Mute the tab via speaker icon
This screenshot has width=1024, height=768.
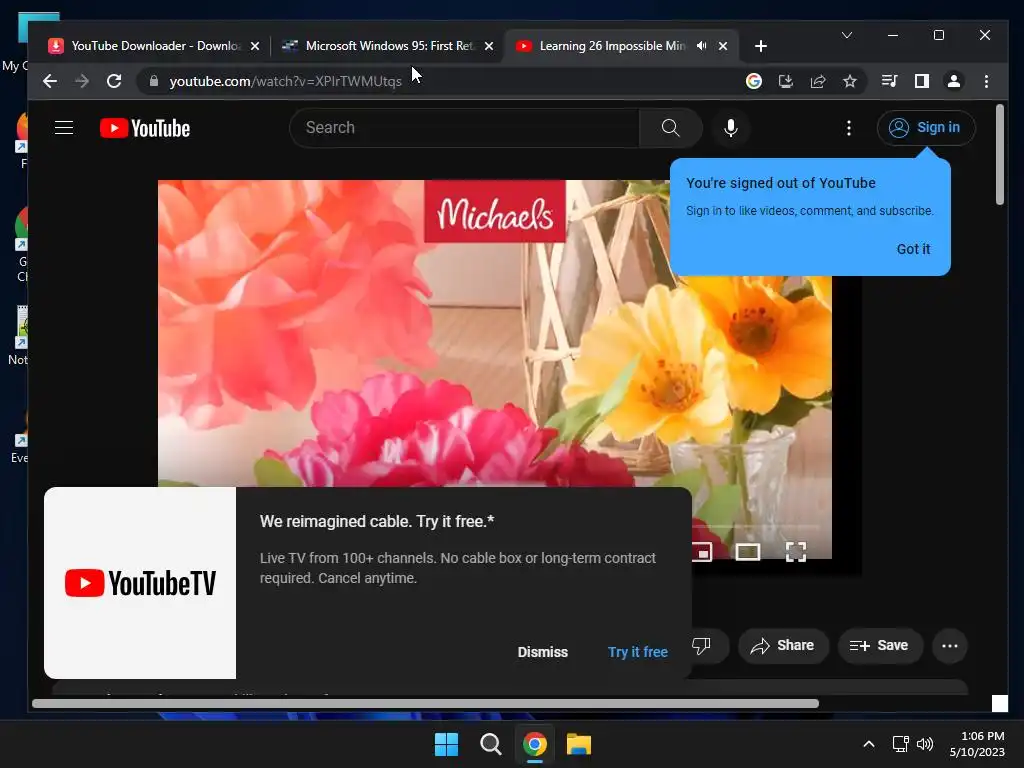point(701,46)
